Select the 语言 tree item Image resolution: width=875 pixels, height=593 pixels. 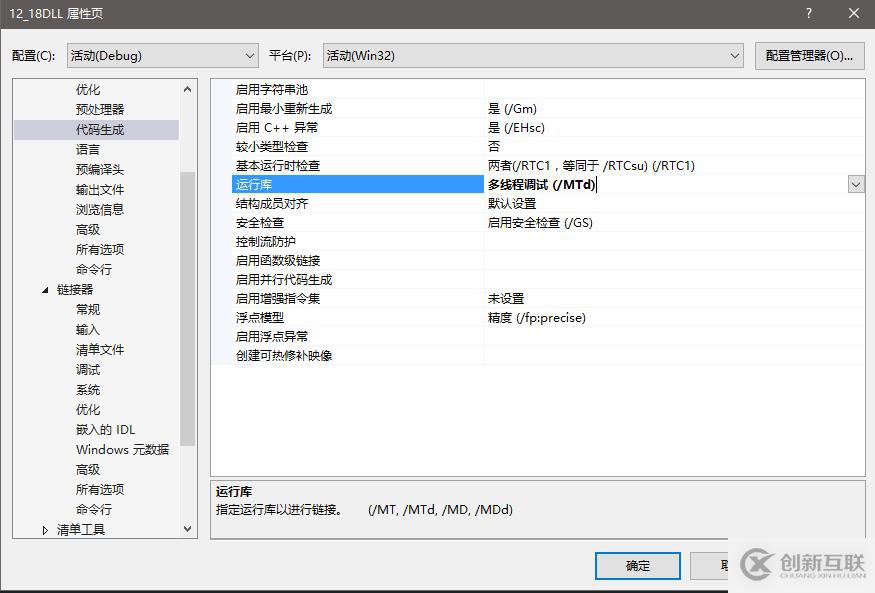pos(88,150)
